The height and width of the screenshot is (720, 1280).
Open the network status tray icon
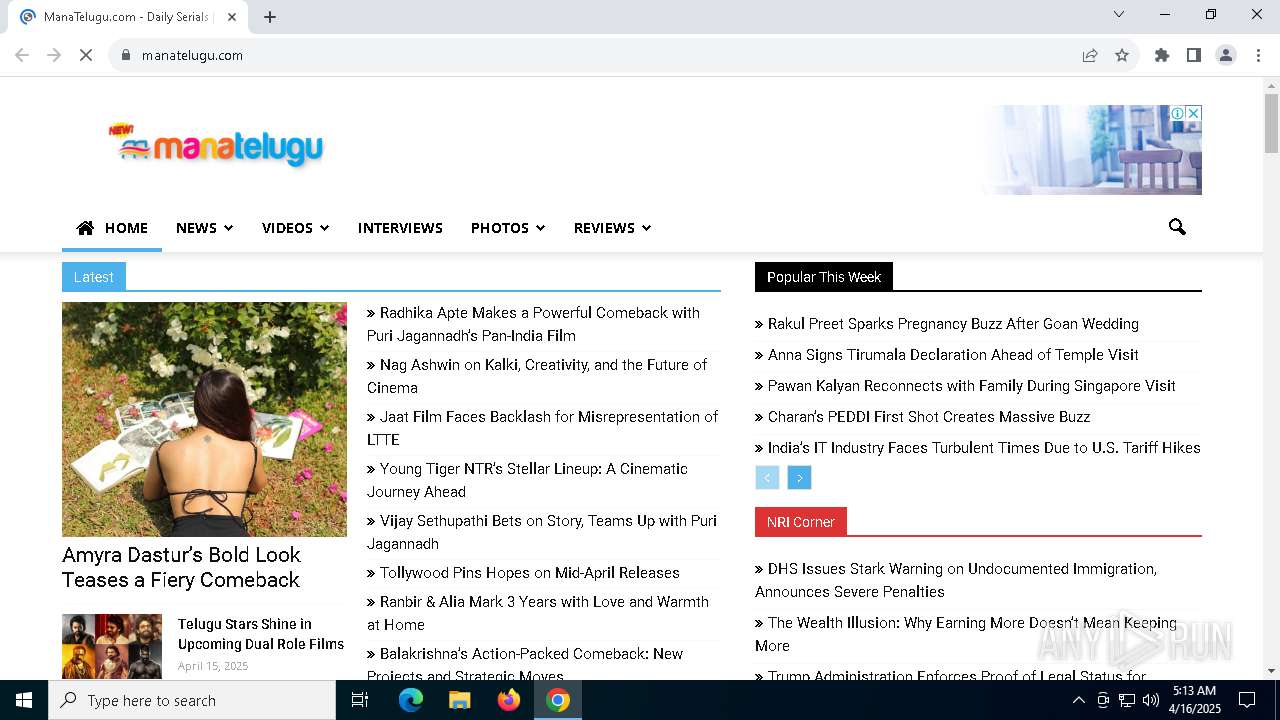[x=1127, y=700]
